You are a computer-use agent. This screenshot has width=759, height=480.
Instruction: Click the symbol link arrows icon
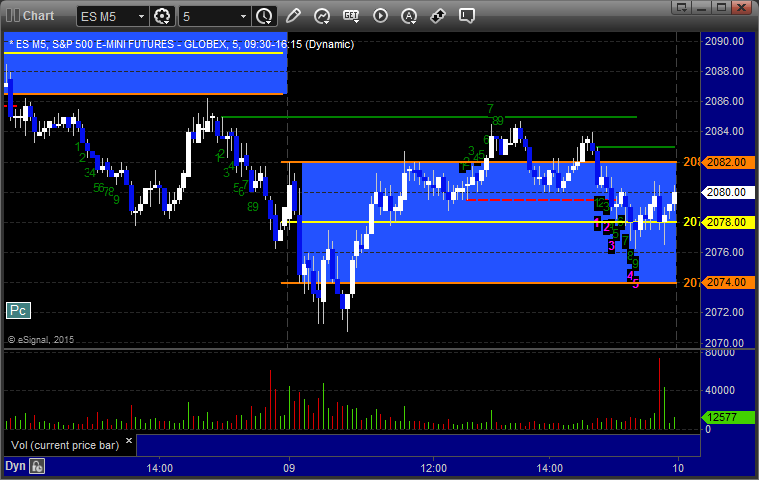(x=438, y=16)
